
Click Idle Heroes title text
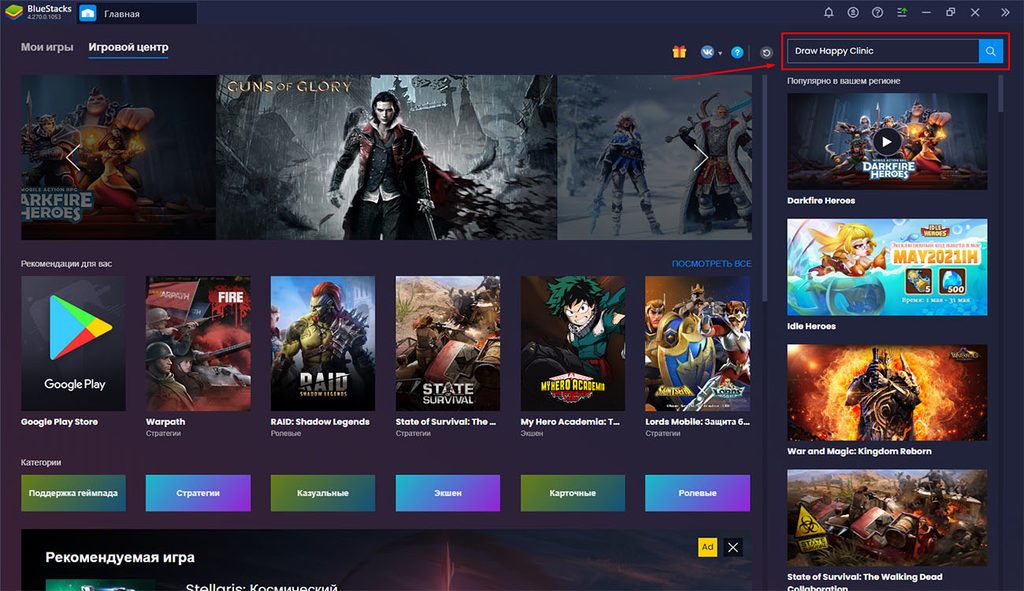coord(811,326)
